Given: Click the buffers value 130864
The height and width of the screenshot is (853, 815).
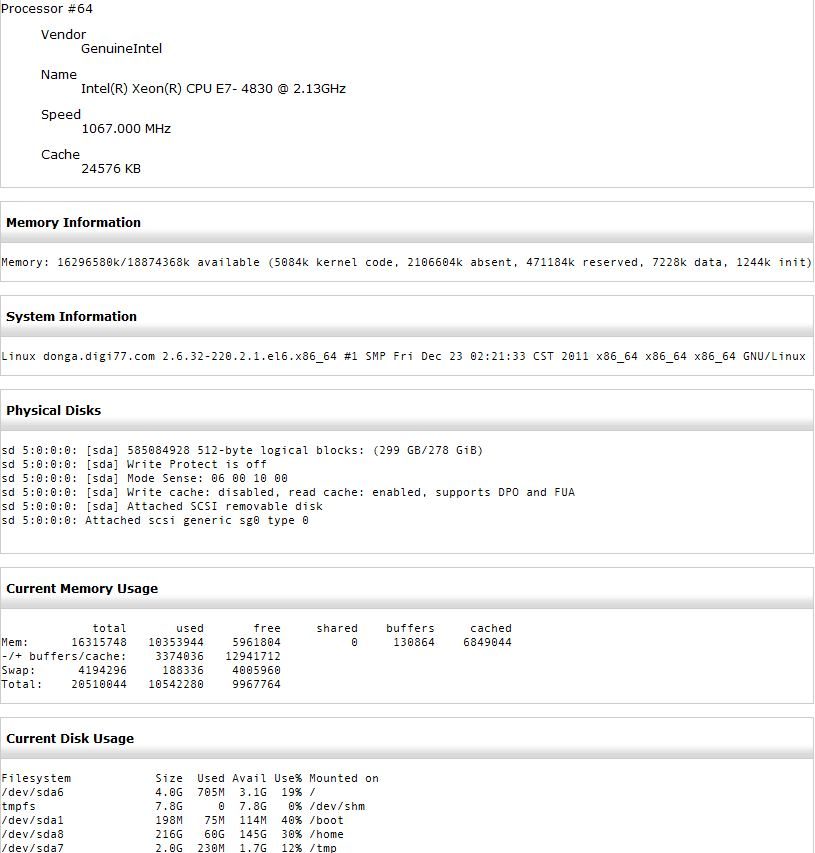Looking at the screenshot, I should pos(413,642).
